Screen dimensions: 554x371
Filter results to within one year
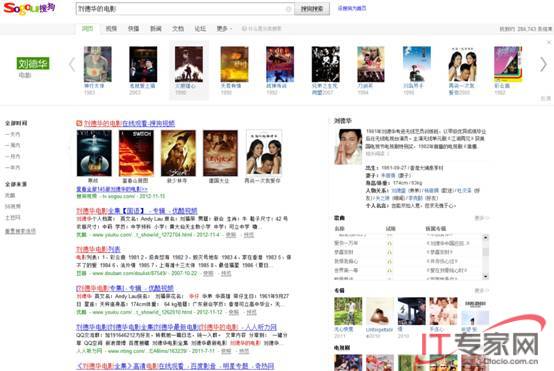coord(13,167)
